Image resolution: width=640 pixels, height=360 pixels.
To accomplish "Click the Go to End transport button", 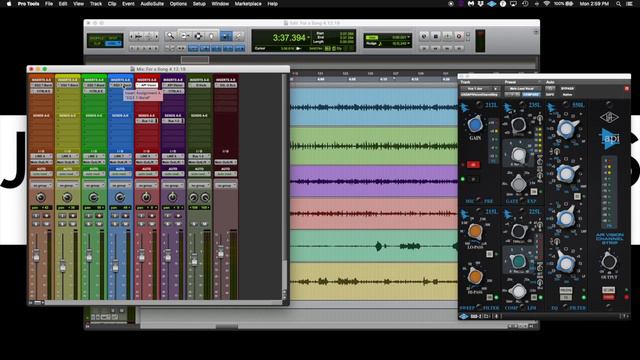I will click(x=459, y=48).
